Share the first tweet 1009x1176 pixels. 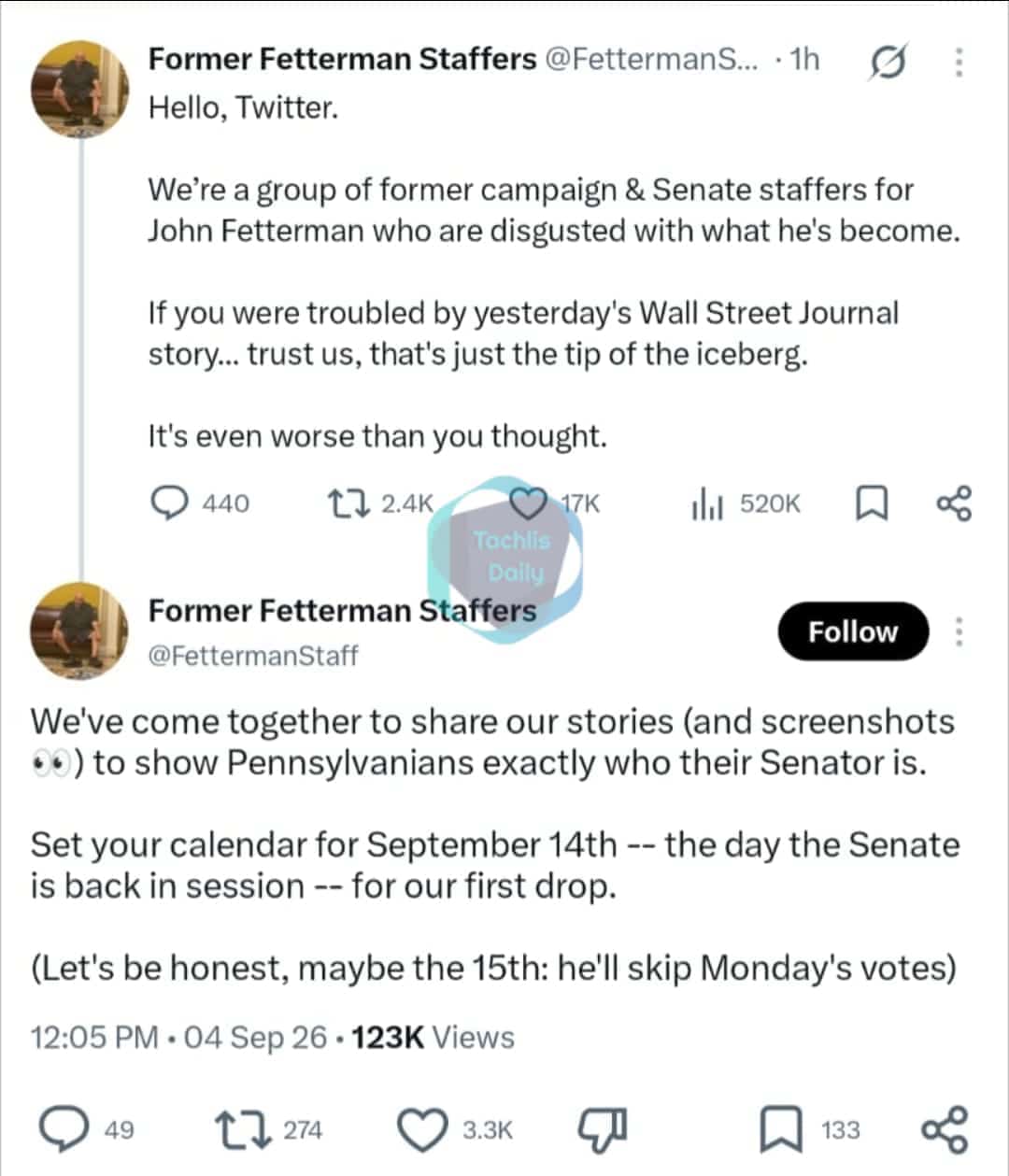pos(954,503)
